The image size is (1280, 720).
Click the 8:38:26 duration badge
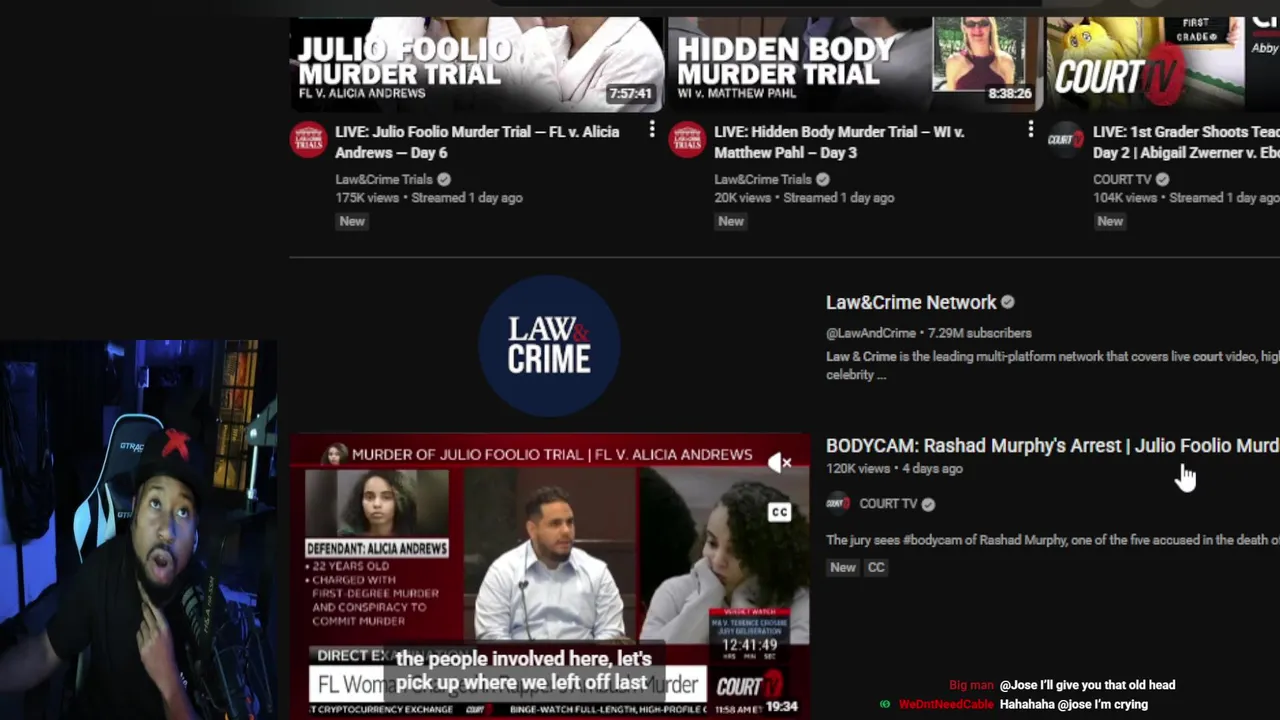click(x=1009, y=93)
